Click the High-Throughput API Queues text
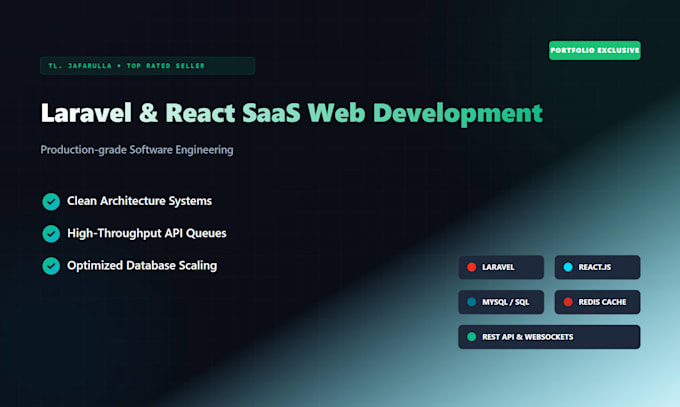This screenshot has height=407, width=680. pyautogui.click(x=147, y=233)
